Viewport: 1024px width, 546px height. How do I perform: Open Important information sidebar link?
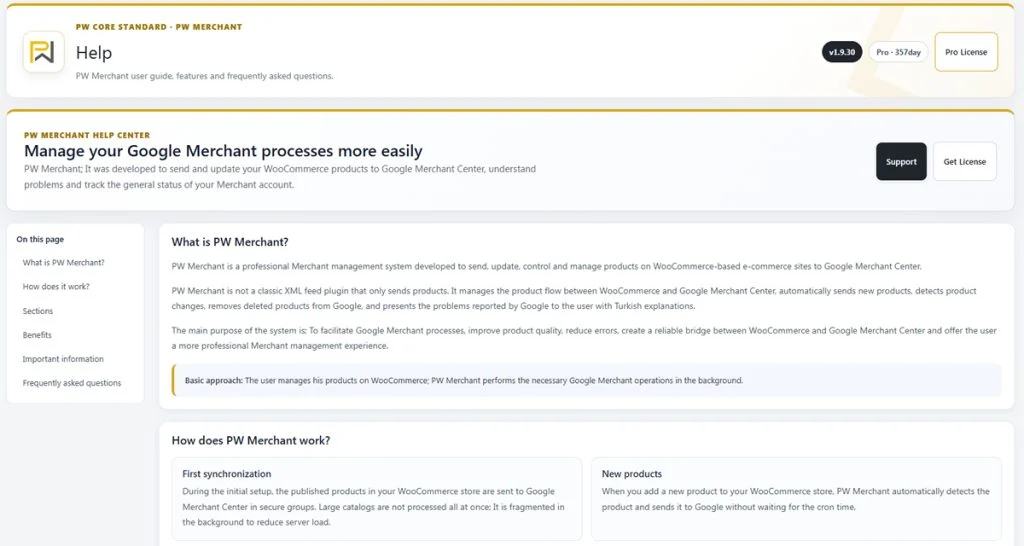[63, 359]
